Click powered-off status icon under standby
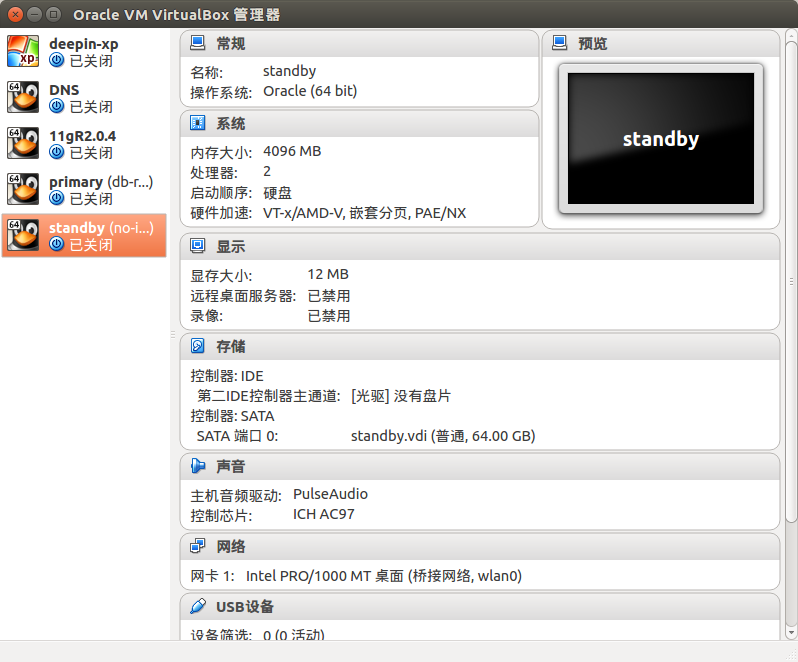This screenshot has width=798, height=662. (x=56, y=244)
